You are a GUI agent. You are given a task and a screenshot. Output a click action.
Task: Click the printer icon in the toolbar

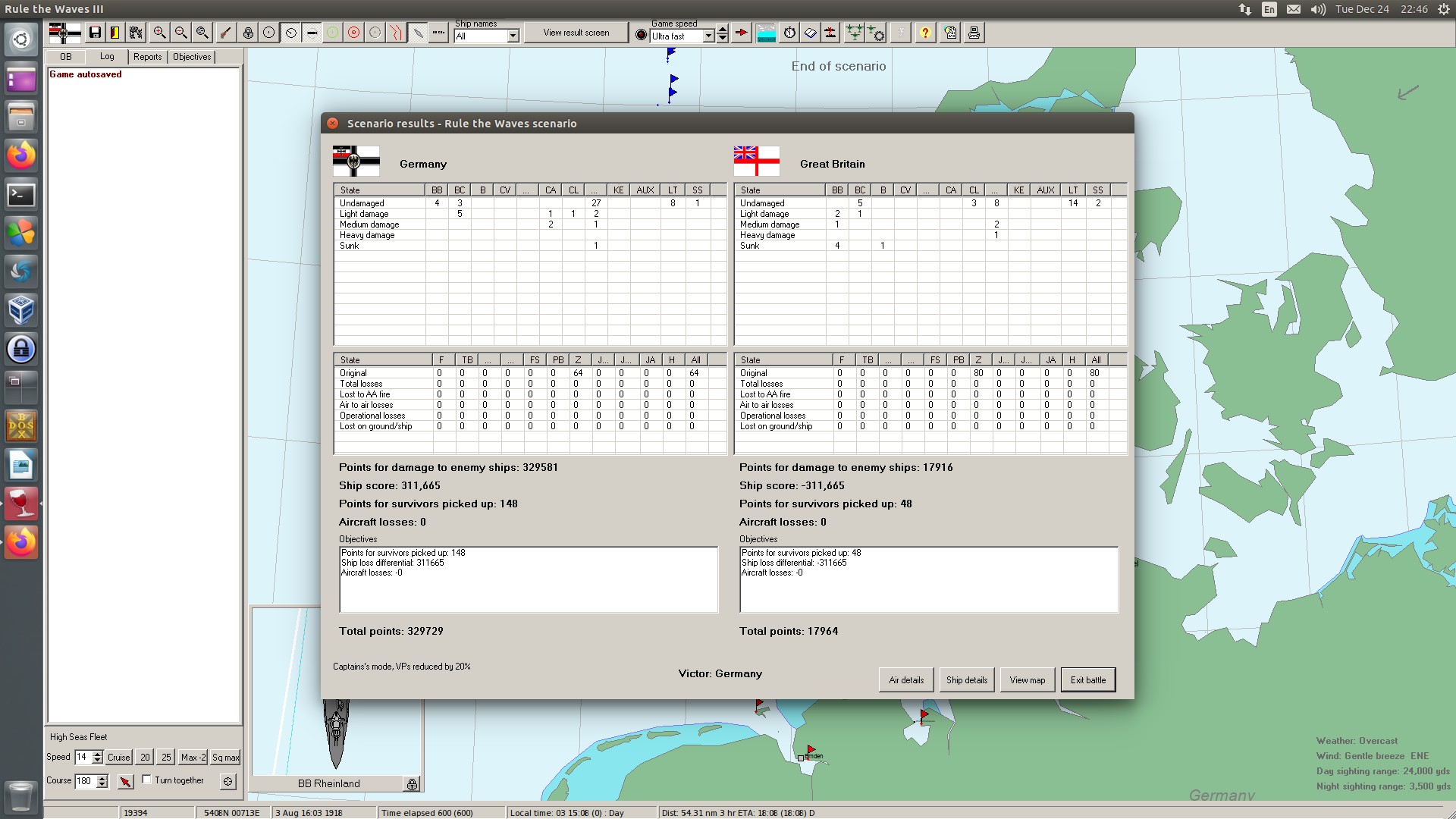974,33
